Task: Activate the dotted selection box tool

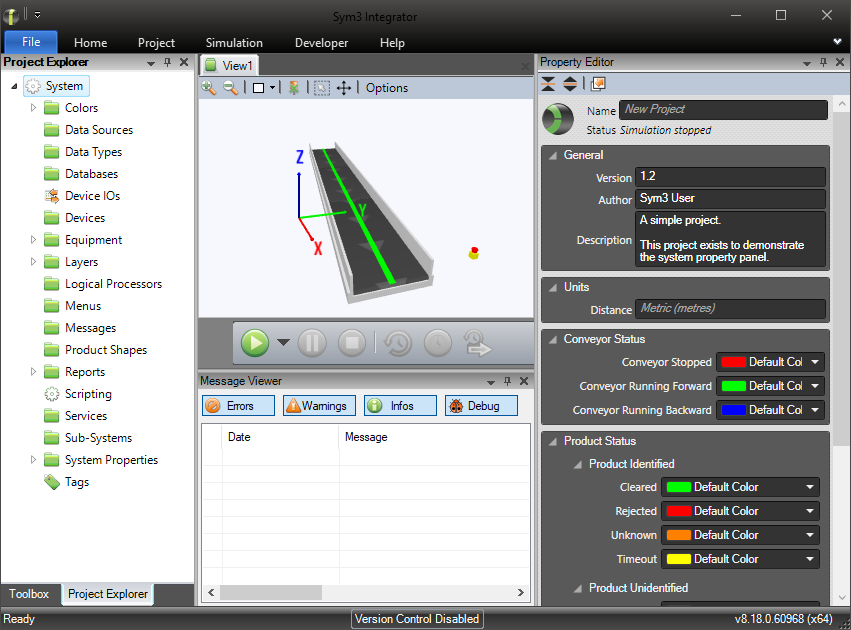Action: tap(322, 88)
